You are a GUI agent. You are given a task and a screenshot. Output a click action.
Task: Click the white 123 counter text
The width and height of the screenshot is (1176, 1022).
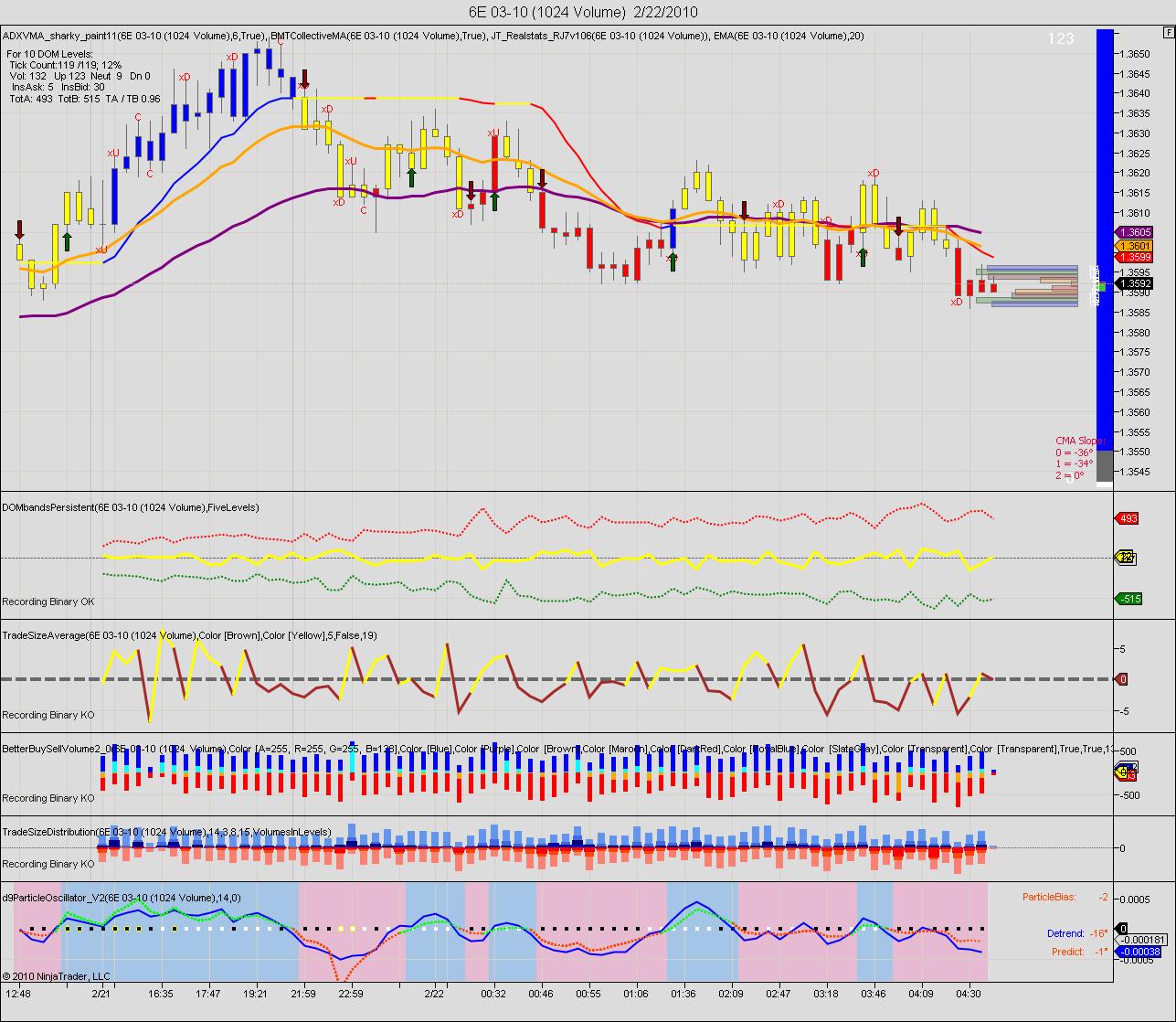(1061, 38)
